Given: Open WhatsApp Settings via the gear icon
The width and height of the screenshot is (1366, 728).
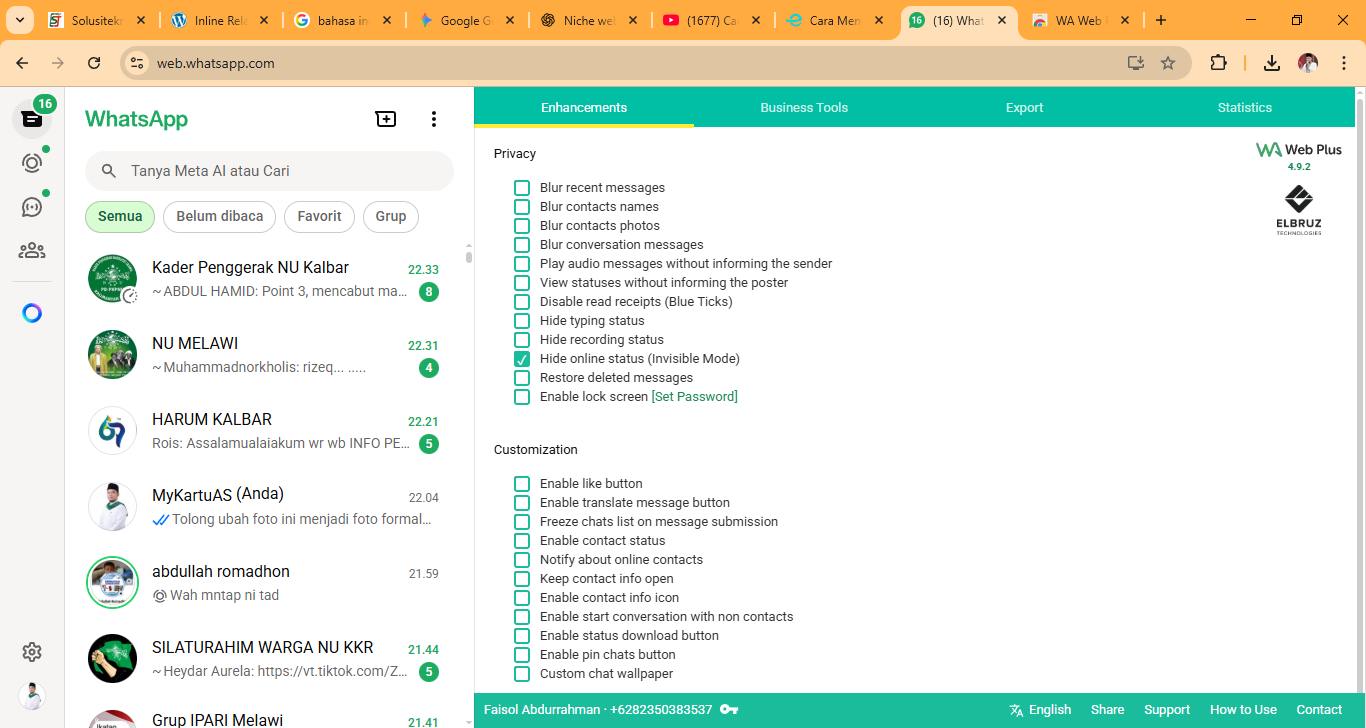Looking at the screenshot, I should [31, 651].
